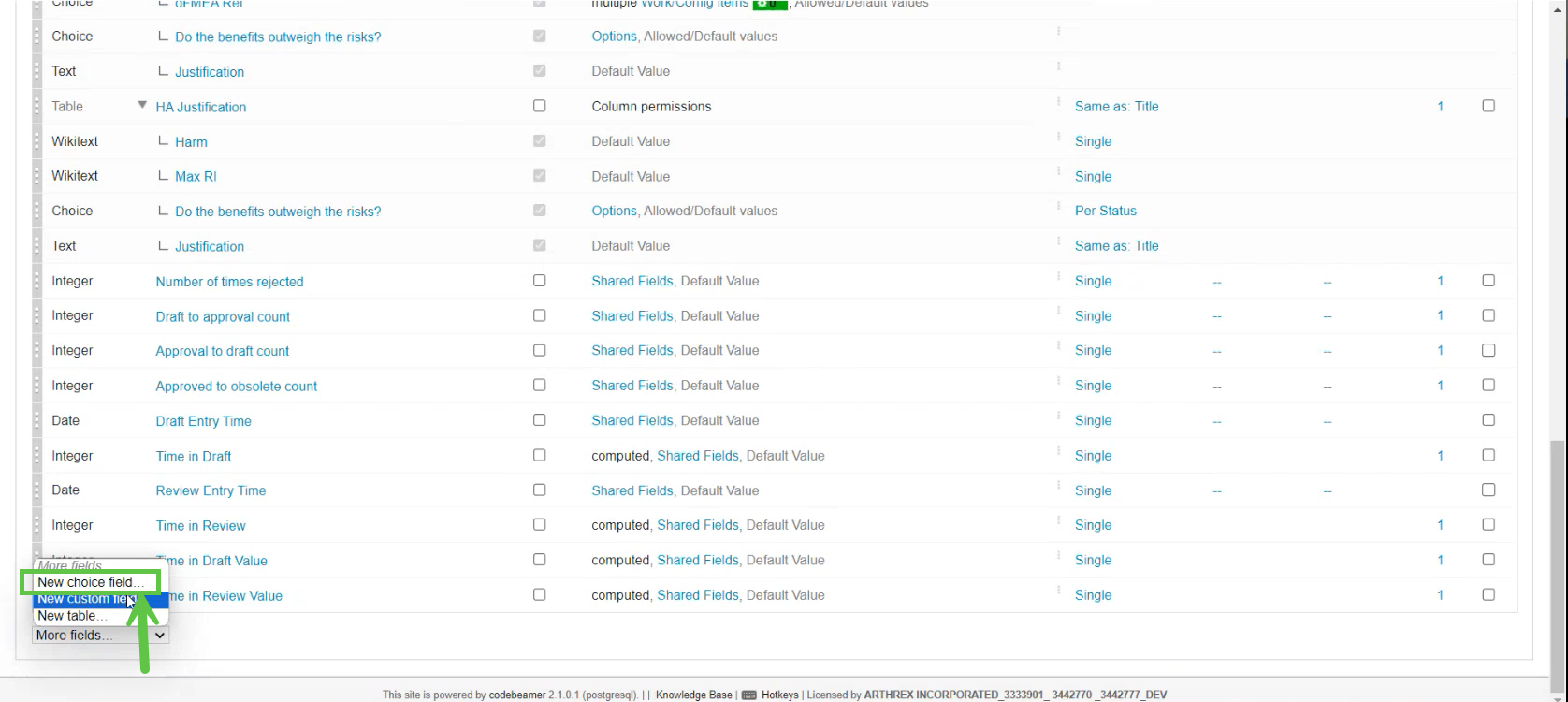Open the Knowledge Base footer link
1568x702 pixels.
[693, 695]
